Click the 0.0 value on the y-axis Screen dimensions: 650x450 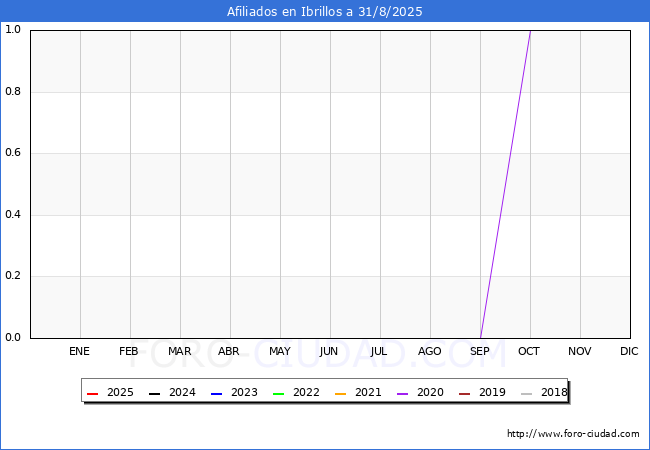coord(13,338)
